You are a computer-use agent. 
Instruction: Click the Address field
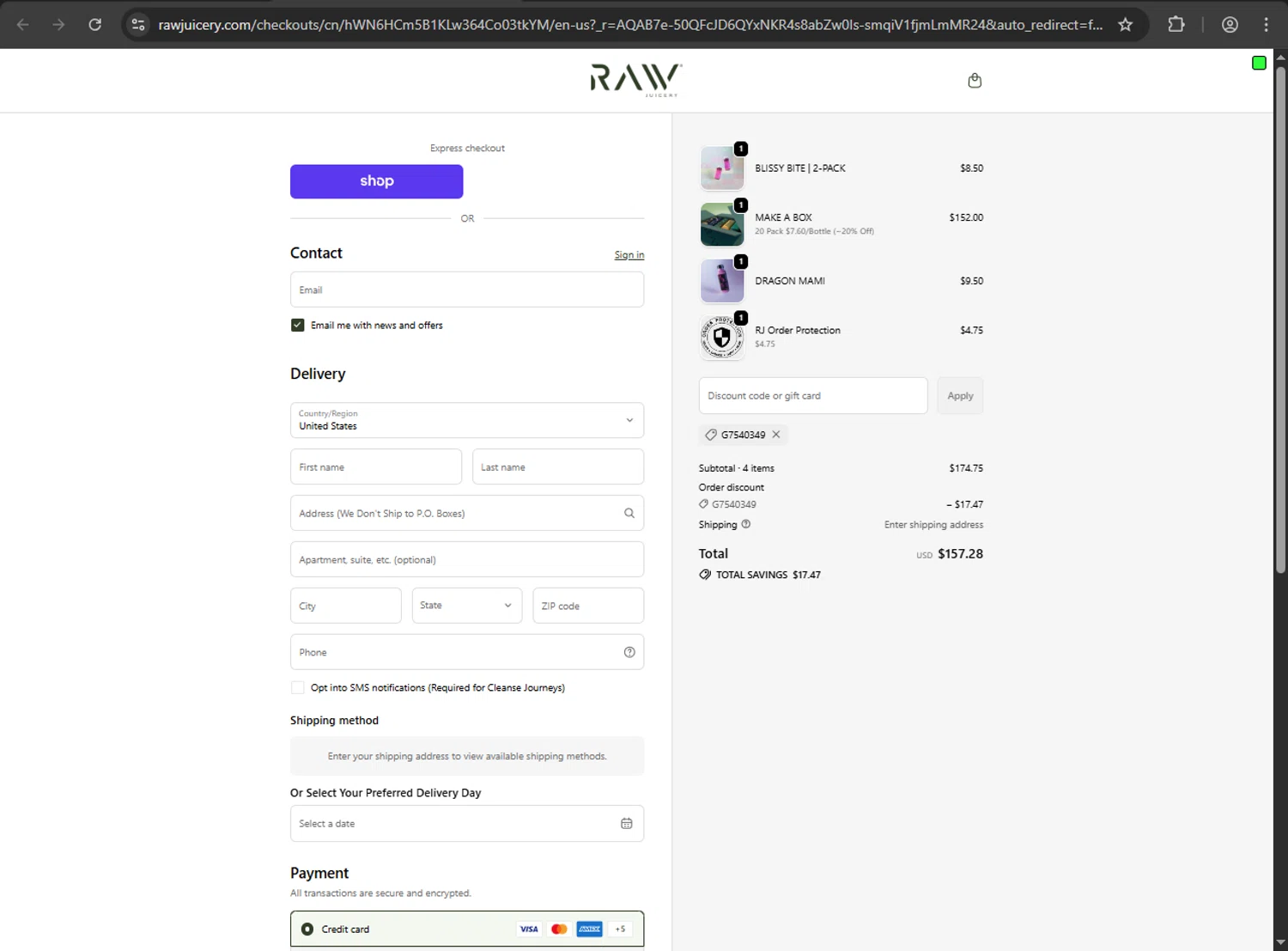(x=467, y=513)
